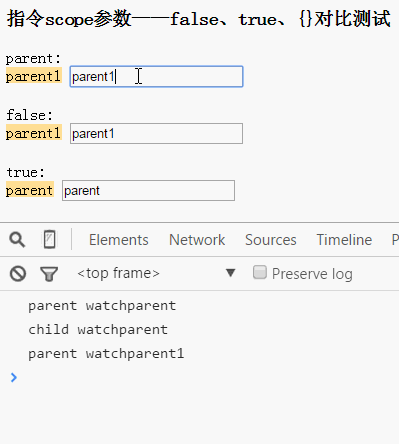Clear console with the ban icon
399x444 pixels.
click(x=18, y=274)
